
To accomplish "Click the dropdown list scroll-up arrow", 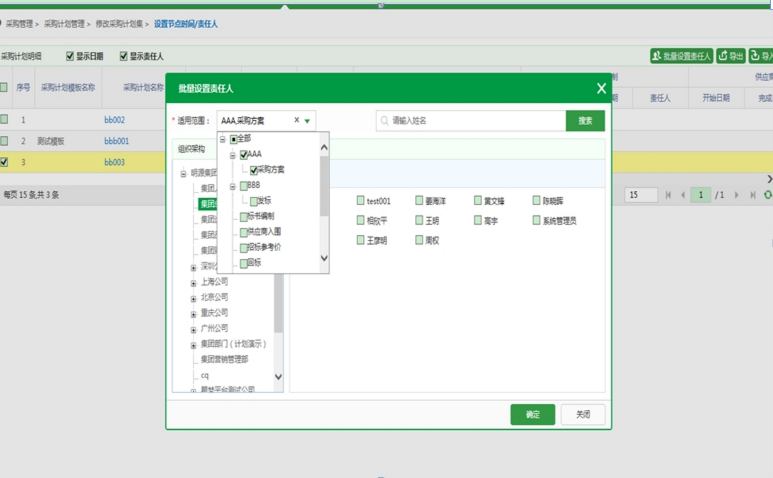I will coord(324,147).
